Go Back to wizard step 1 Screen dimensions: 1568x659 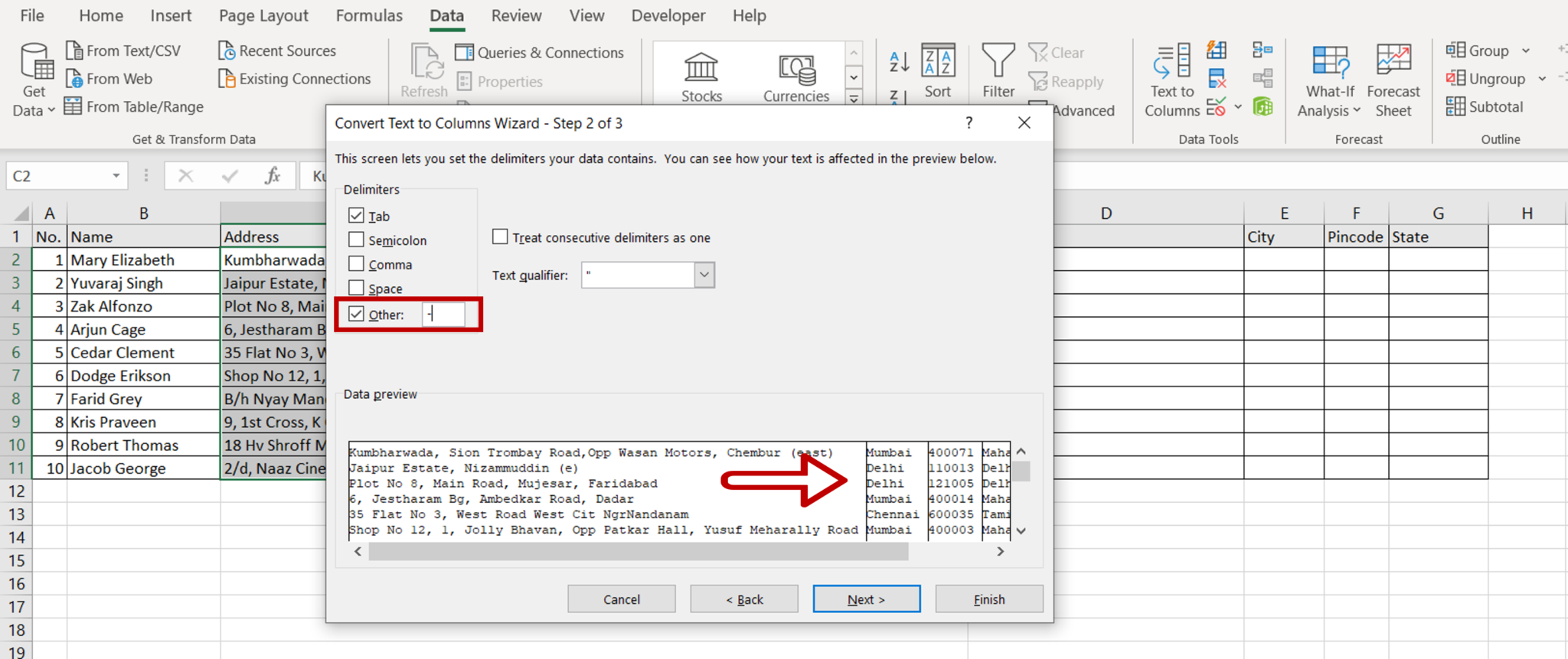[744, 599]
